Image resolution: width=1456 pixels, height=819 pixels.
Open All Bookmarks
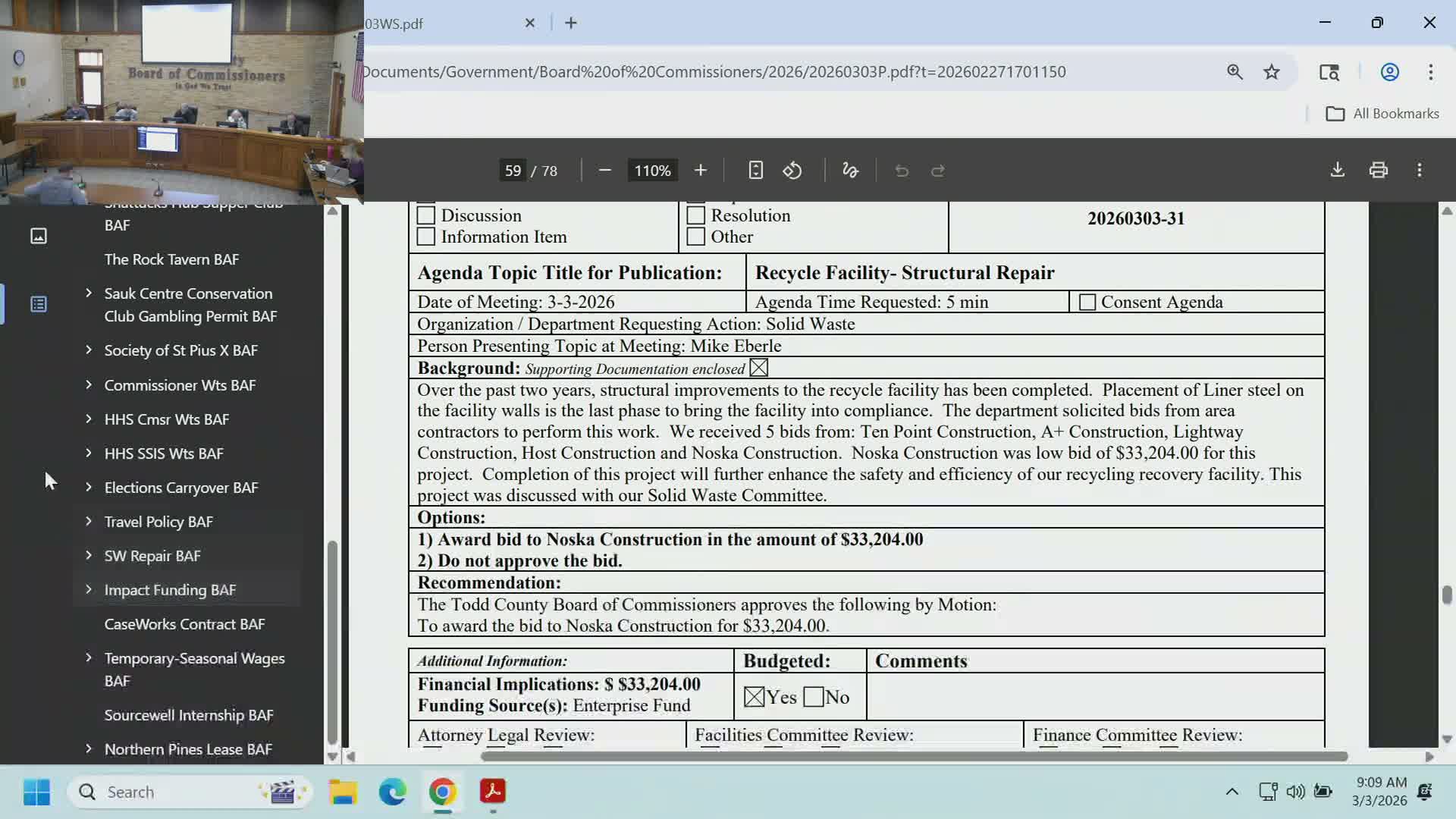coord(1382,113)
